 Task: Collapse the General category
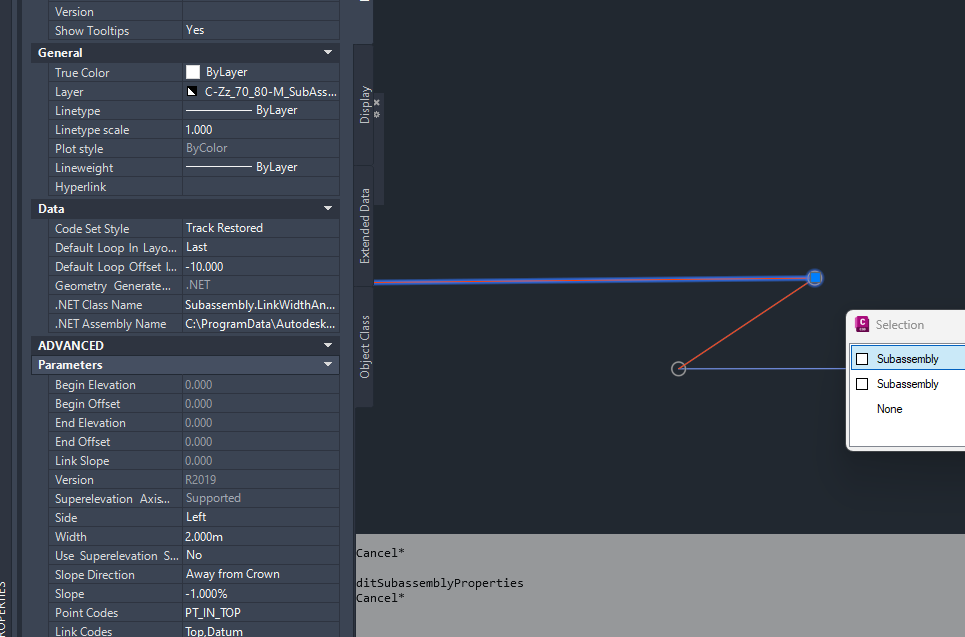click(x=327, y=52)
